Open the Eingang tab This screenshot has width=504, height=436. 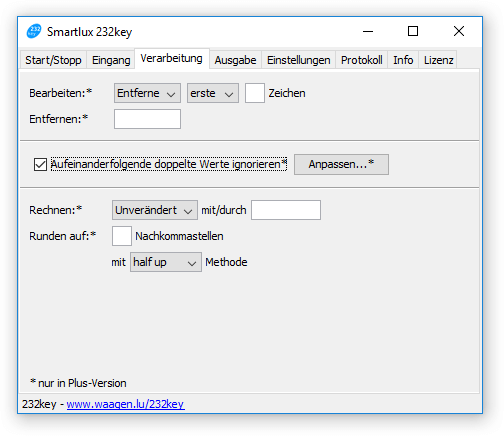pos(111,60)
